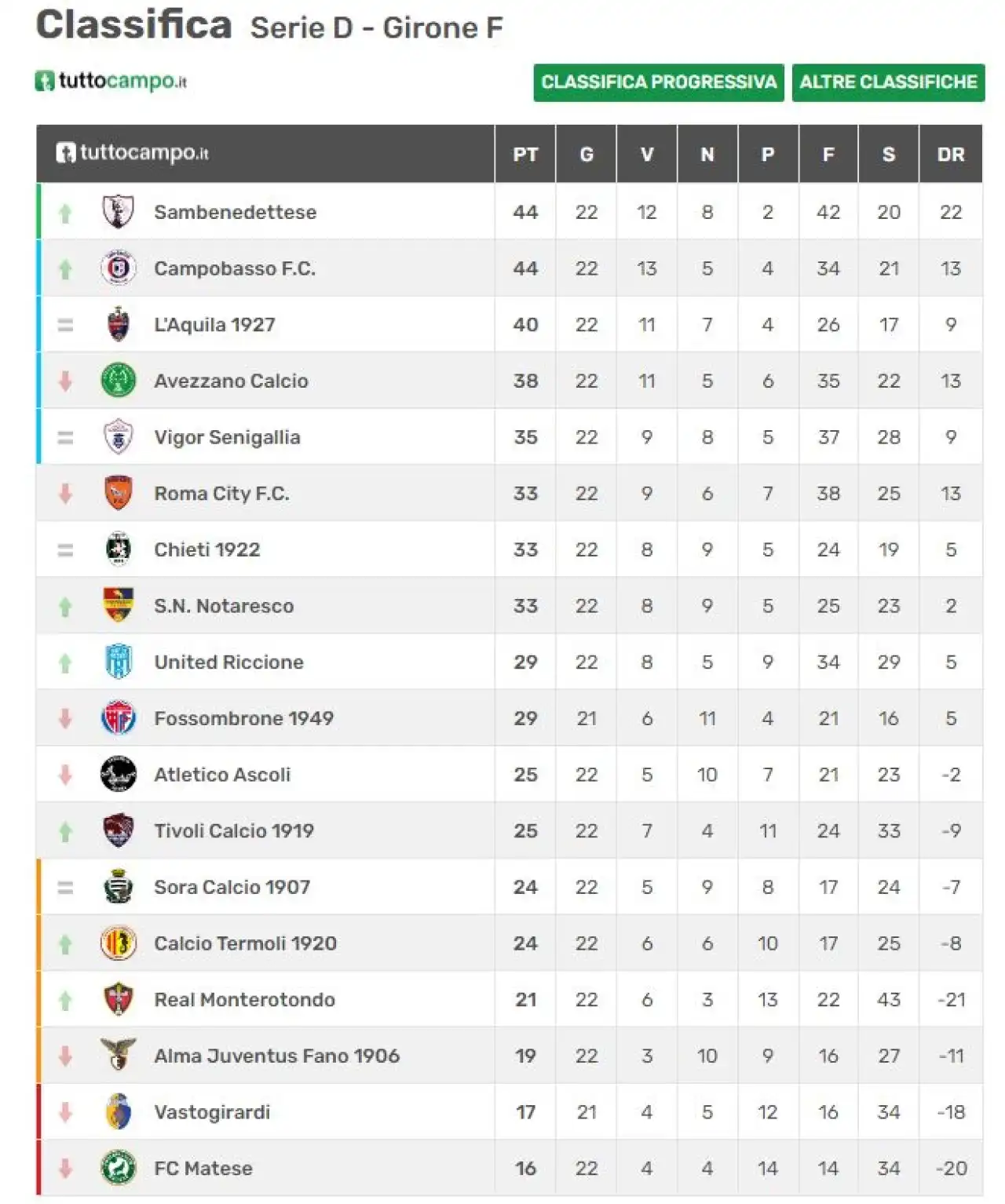Select the Calcio Termoli 1920 crest
1005x1204 pixels.
point(119,943)
